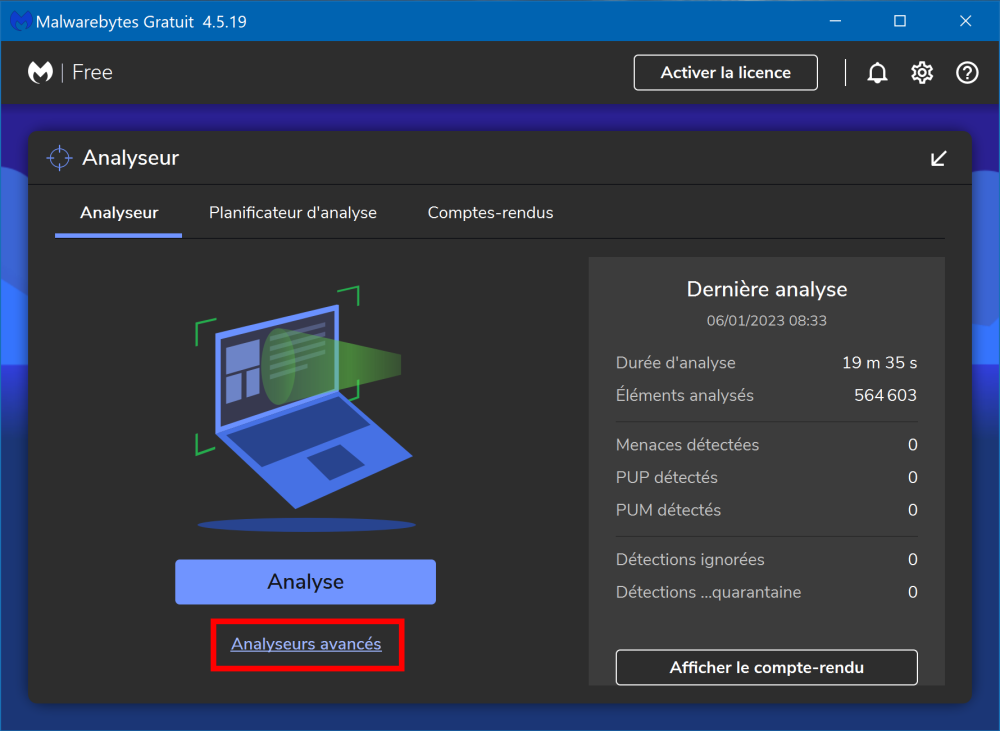Select the Analyseur tab
The image size is (1000, 731).
pos(119,213)
